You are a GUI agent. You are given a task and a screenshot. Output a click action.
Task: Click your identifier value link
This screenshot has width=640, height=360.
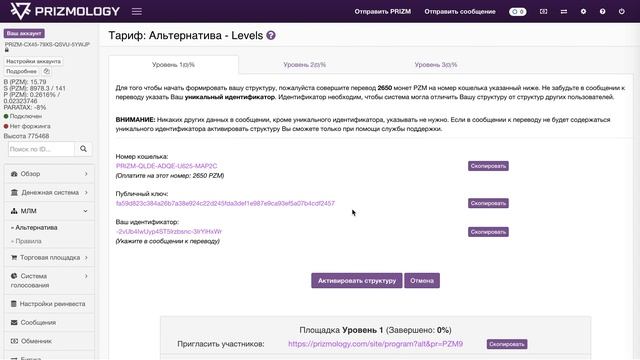[x=169, y=231]
